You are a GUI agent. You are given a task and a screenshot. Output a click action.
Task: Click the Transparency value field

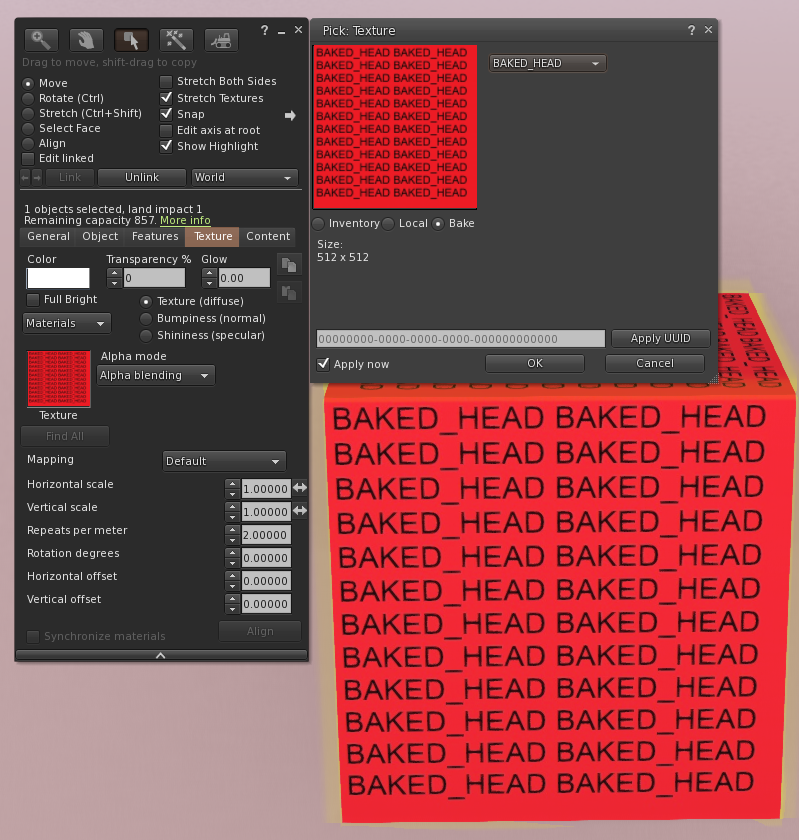(x=154, y=278)
